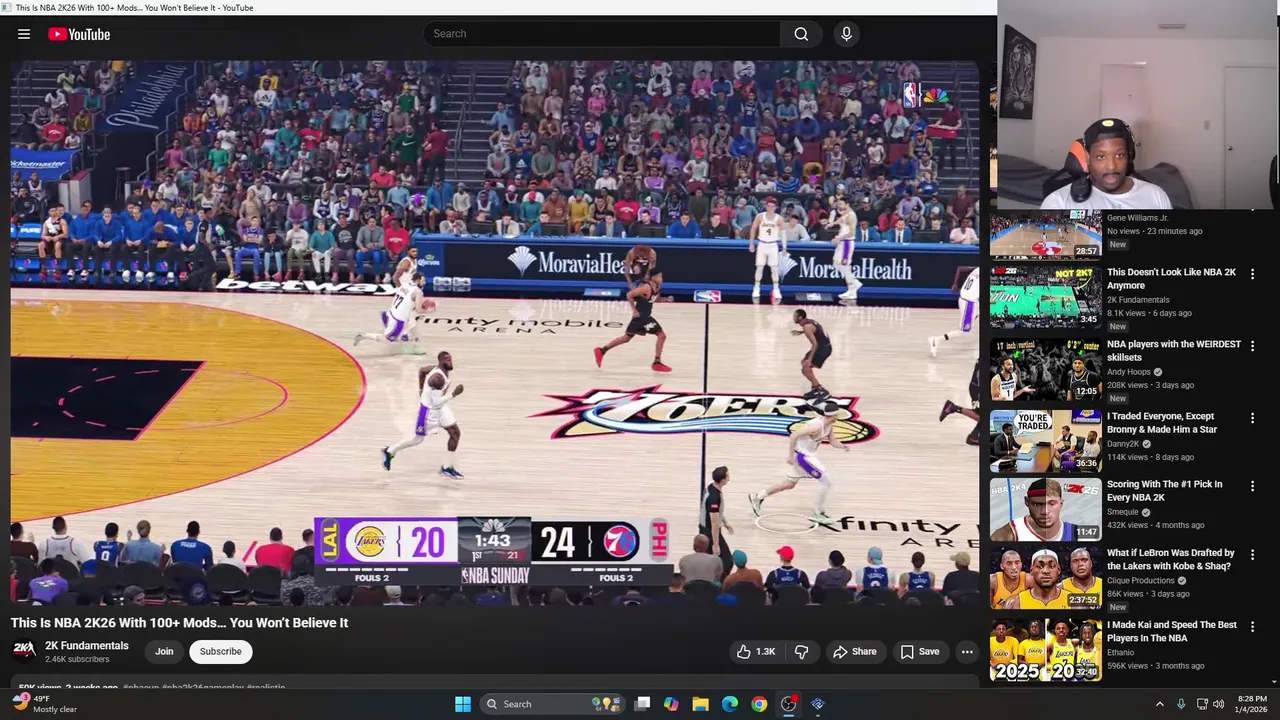
Task: Open options for 'I Traded Everyone' video
Action: click(x=1252, y=418)
